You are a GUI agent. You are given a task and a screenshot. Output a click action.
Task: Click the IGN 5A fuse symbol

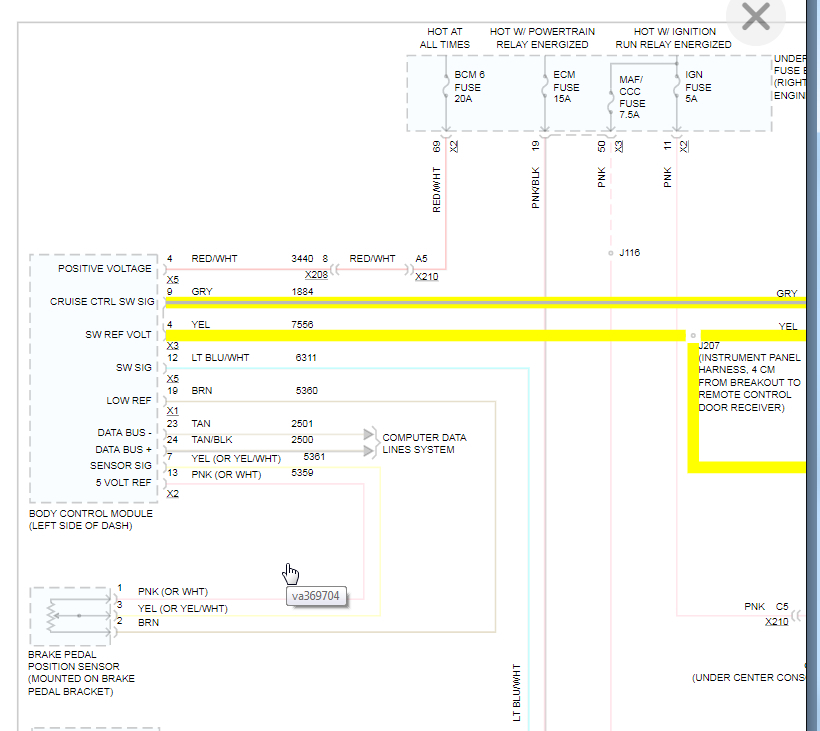point(677,88)
